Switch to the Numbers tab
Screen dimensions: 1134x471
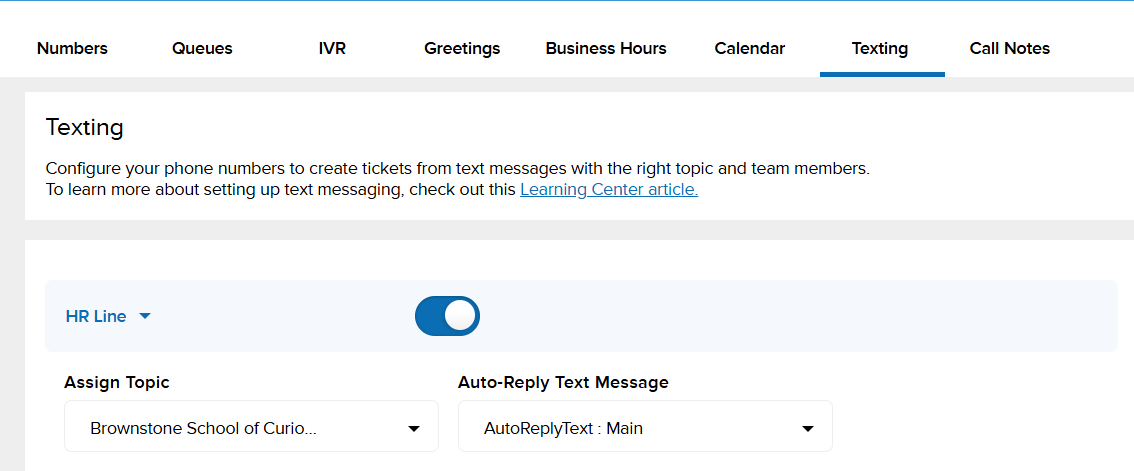(x=72, y=48)
